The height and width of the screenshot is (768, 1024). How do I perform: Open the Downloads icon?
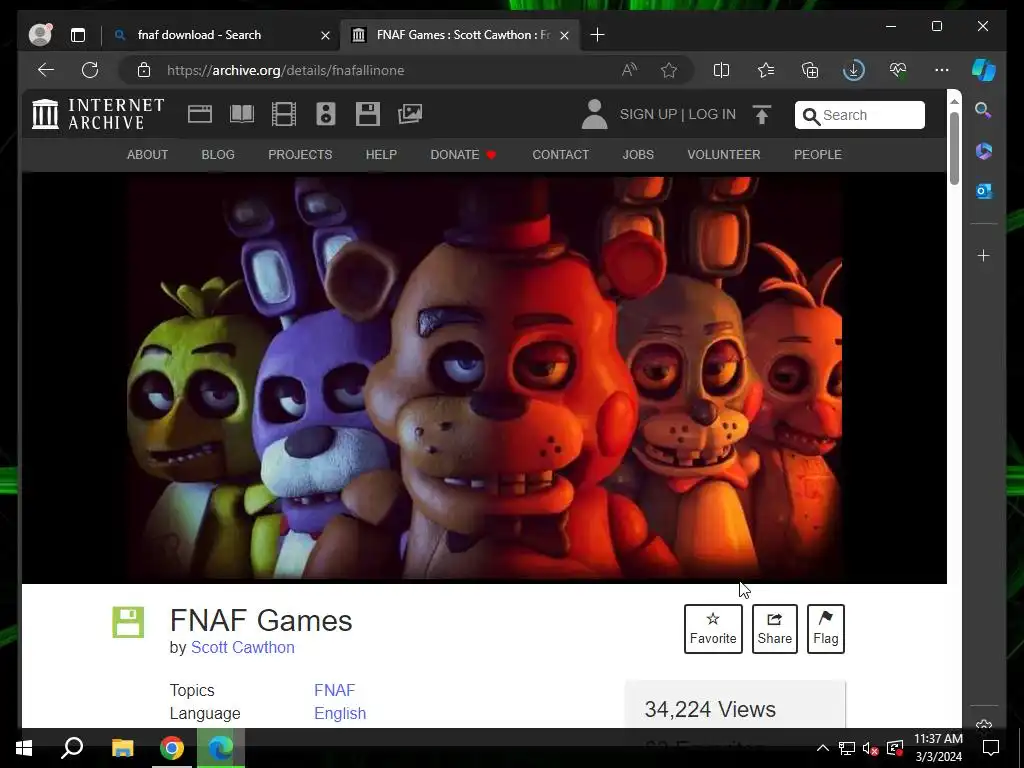tap(854, 70)
